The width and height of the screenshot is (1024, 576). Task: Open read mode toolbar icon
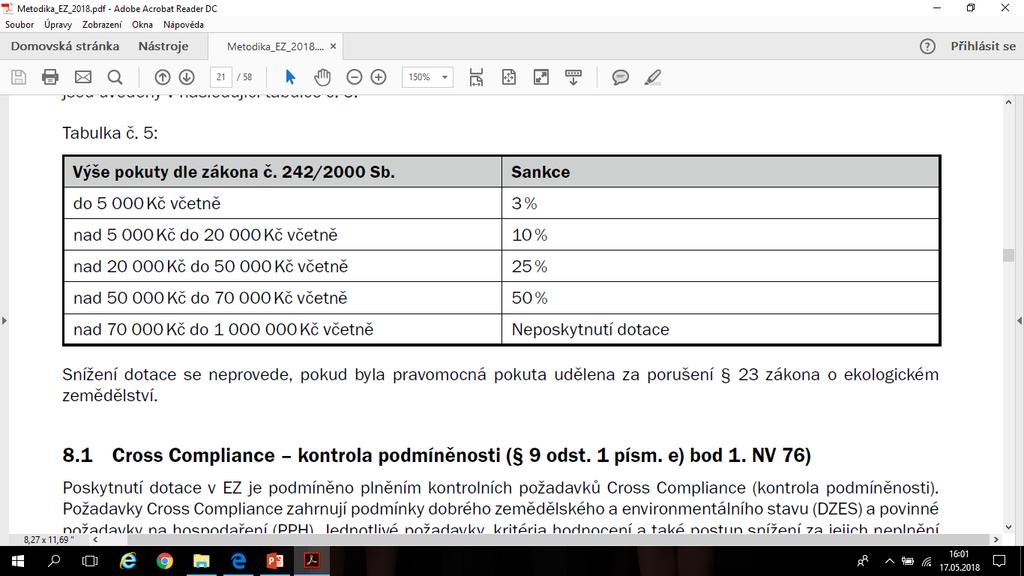coord(573,77)
